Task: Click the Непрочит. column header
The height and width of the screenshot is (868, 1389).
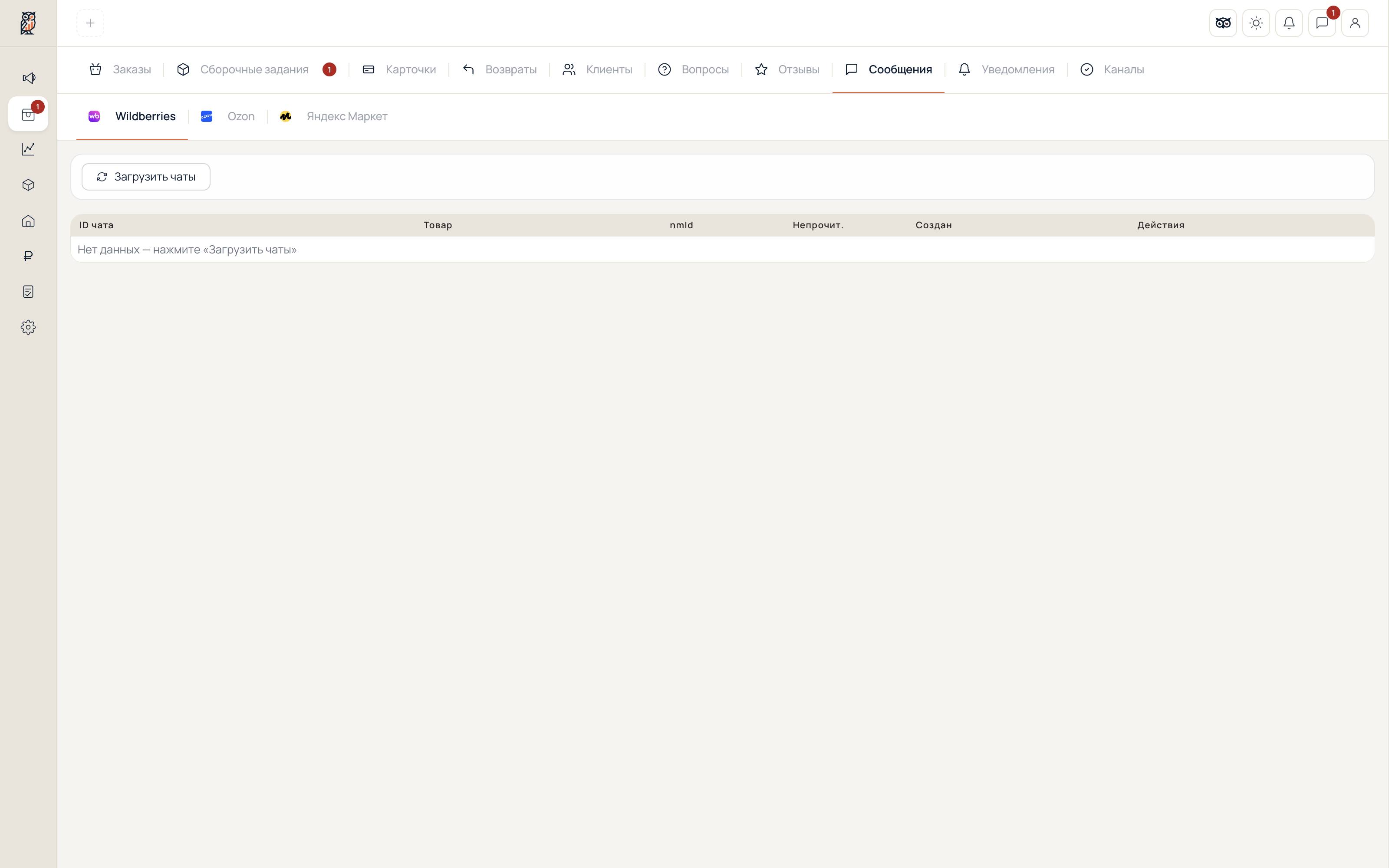Action: 818,225
